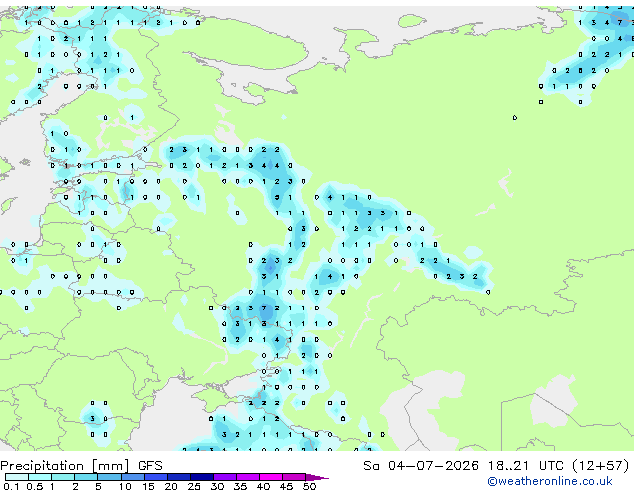Click the "25" legend scale label
The image size is (634, 490).
pos(194,486)
